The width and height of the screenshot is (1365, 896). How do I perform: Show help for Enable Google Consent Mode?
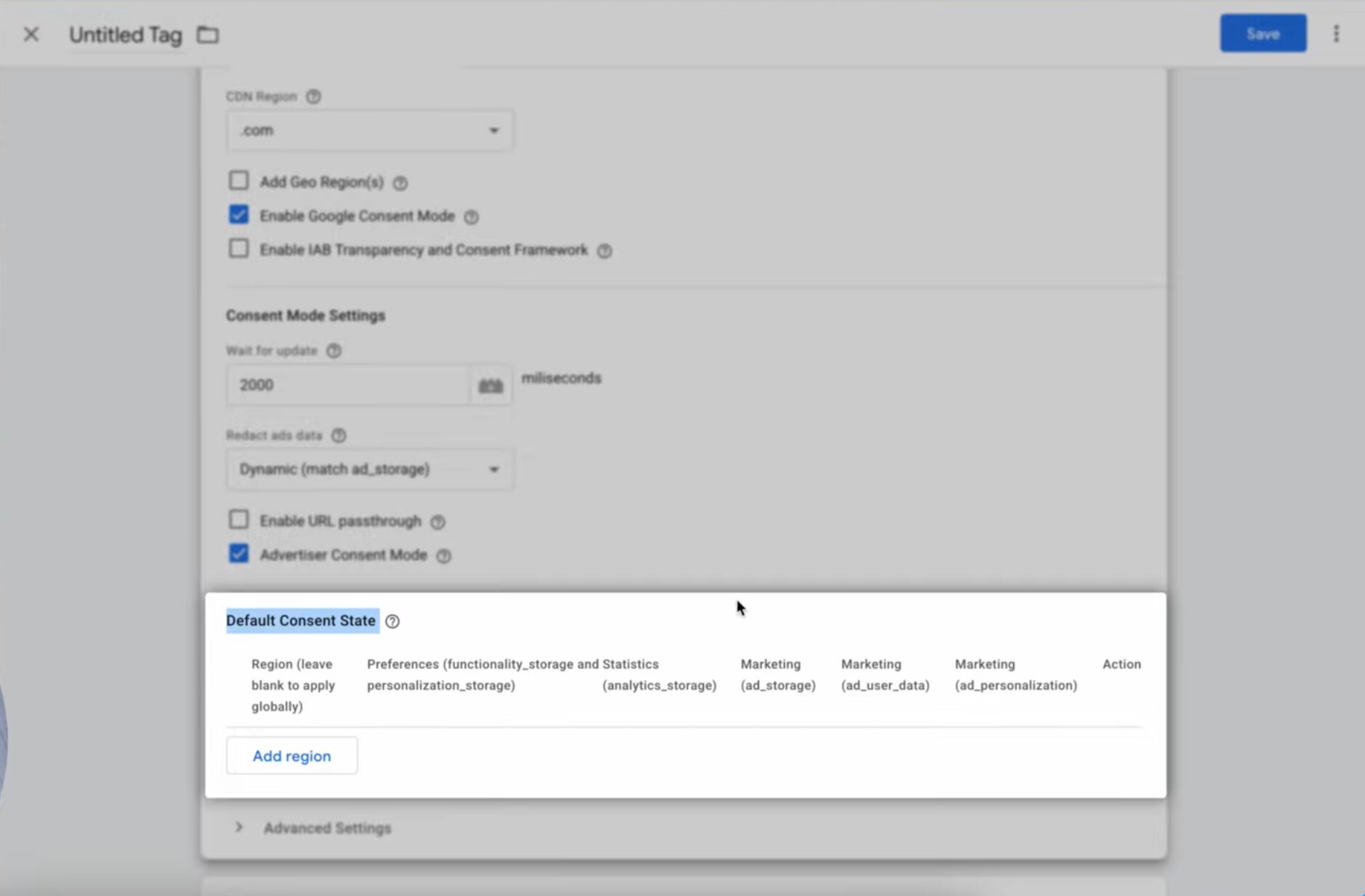coord(471,217)
